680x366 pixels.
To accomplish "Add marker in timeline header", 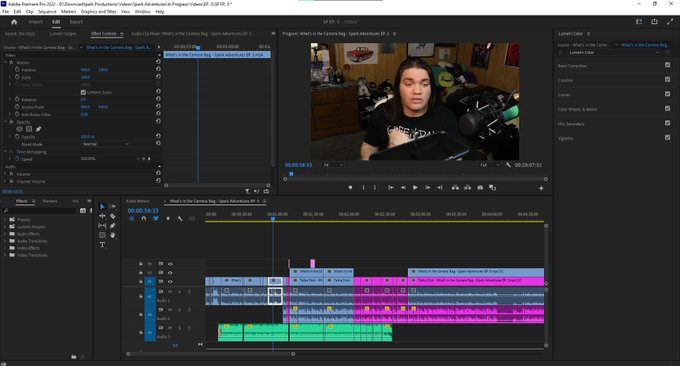I will (168, 219).
